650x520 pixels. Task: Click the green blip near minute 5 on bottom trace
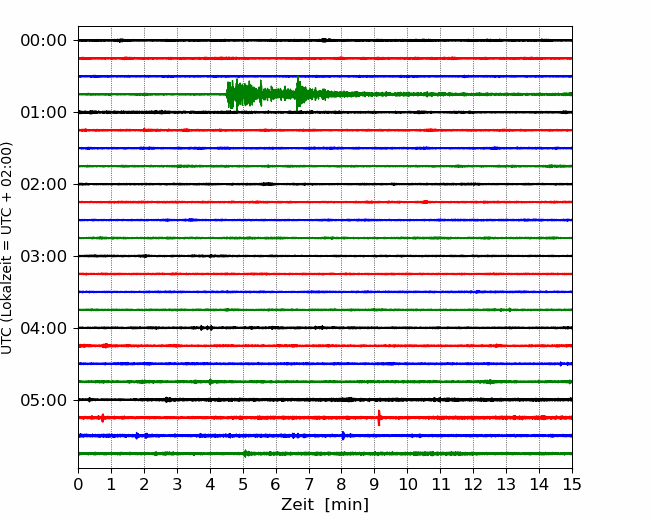pyautogui.click(x=245, y=453)
